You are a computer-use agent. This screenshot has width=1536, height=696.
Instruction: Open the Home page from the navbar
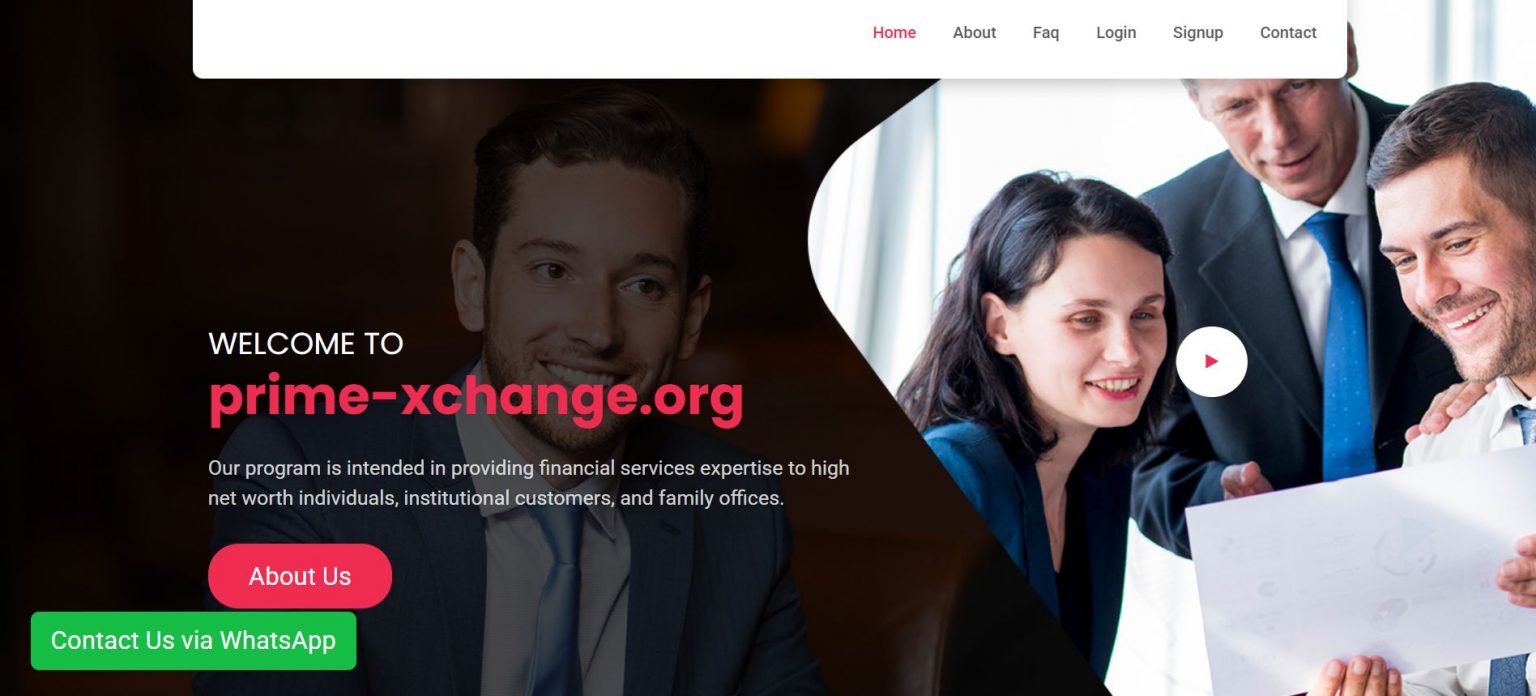[x=894, y=32]
